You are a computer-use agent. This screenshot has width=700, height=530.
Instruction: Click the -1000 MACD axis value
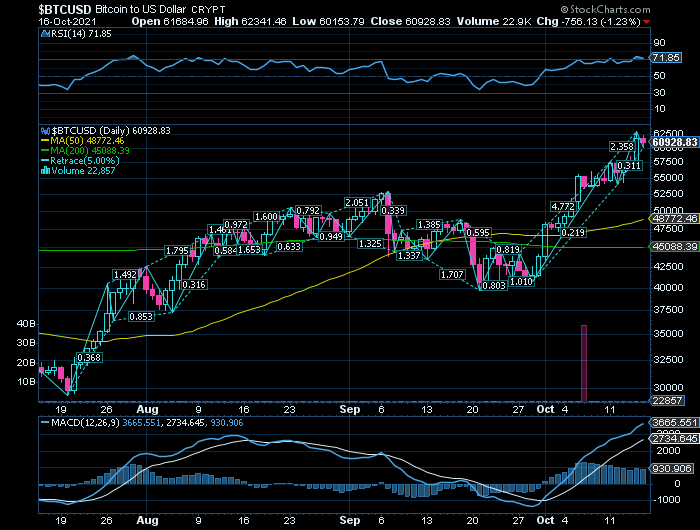coord(667,499)
